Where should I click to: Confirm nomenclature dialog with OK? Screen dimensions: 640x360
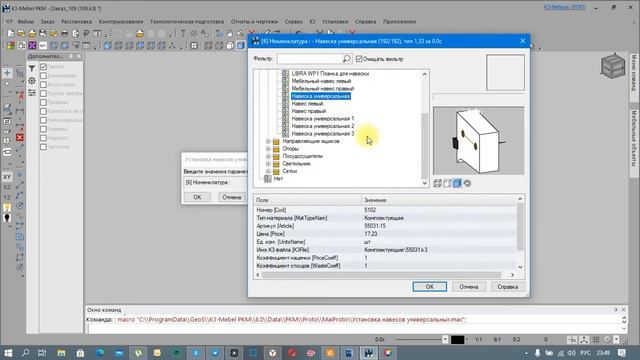(429, 287)
